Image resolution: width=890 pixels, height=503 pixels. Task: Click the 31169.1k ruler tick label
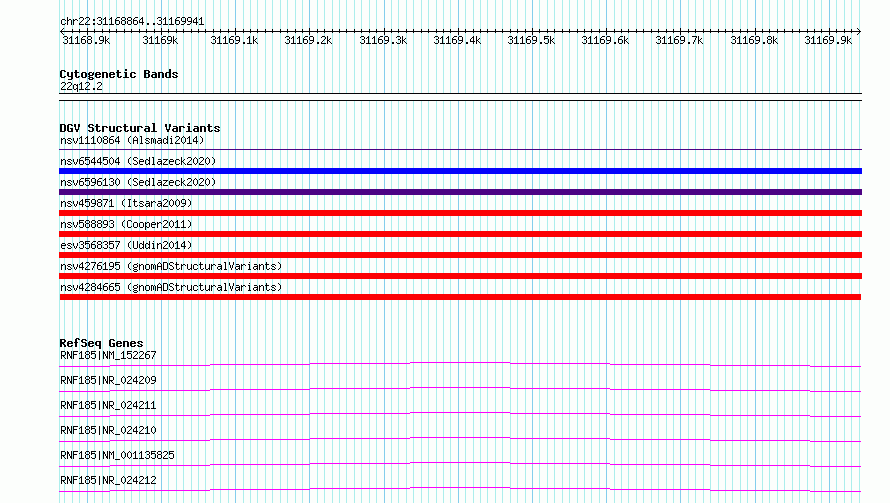(234, 40)
